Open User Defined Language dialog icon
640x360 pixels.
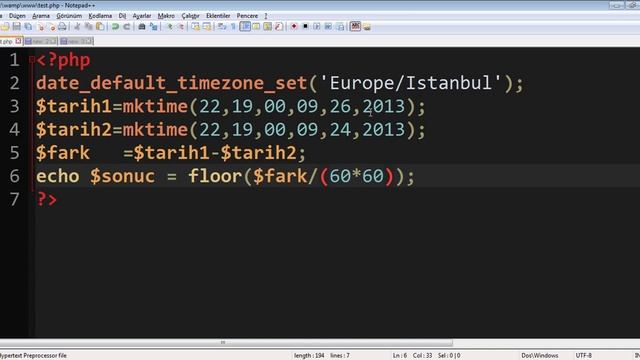(256, 27)
